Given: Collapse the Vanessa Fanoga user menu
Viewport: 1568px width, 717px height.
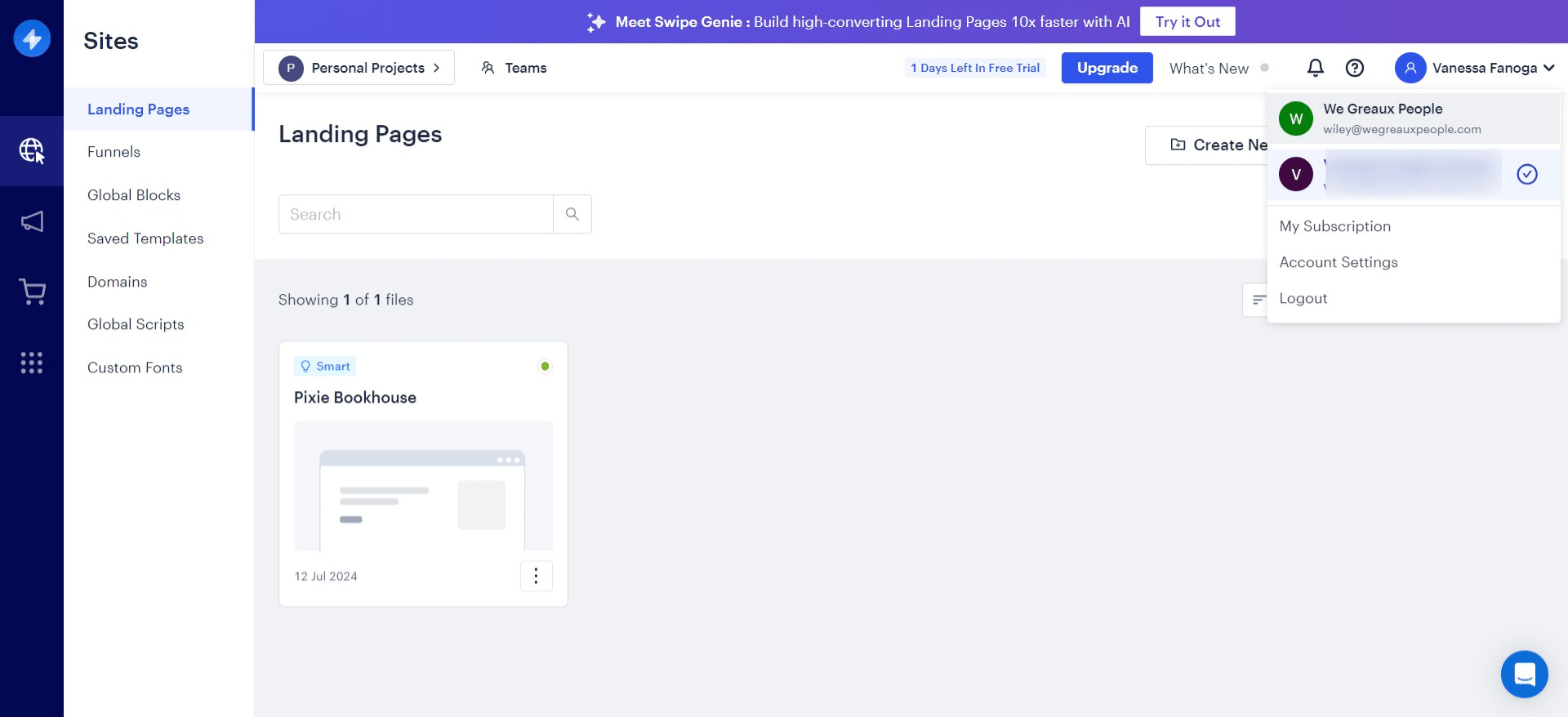Looking at the screenshot, I should (x=1475, y=68).
